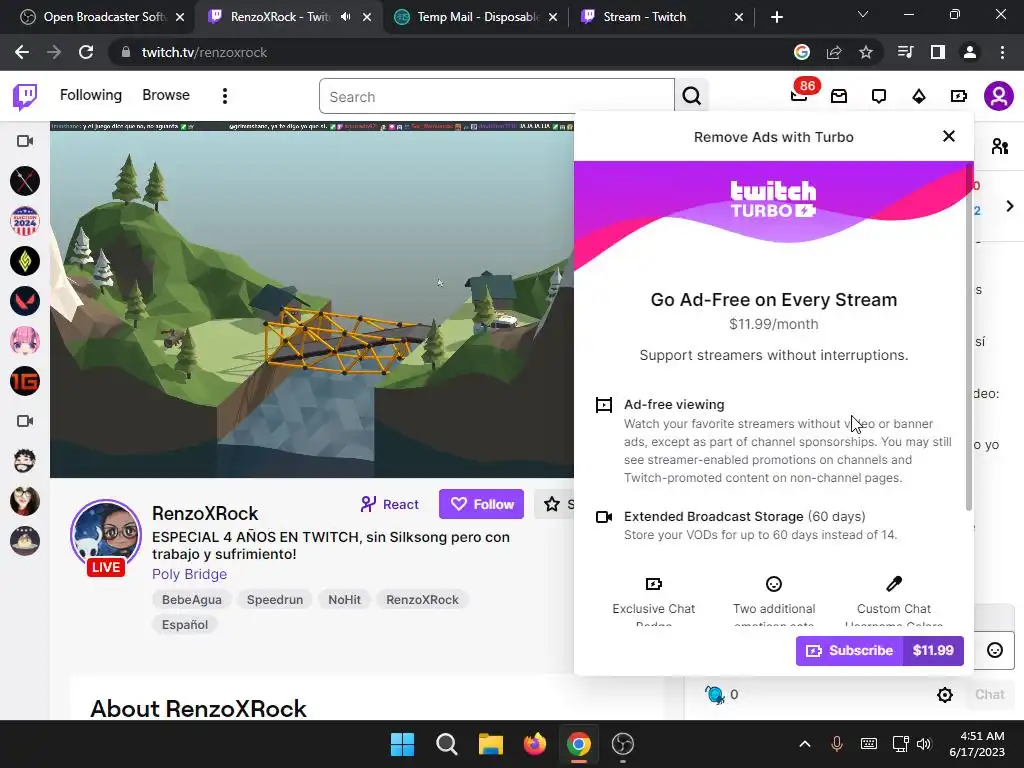Viewport: 1024px width, 768px height.
Task: Bookmark this page with star icon
Action: coord(866,52)
